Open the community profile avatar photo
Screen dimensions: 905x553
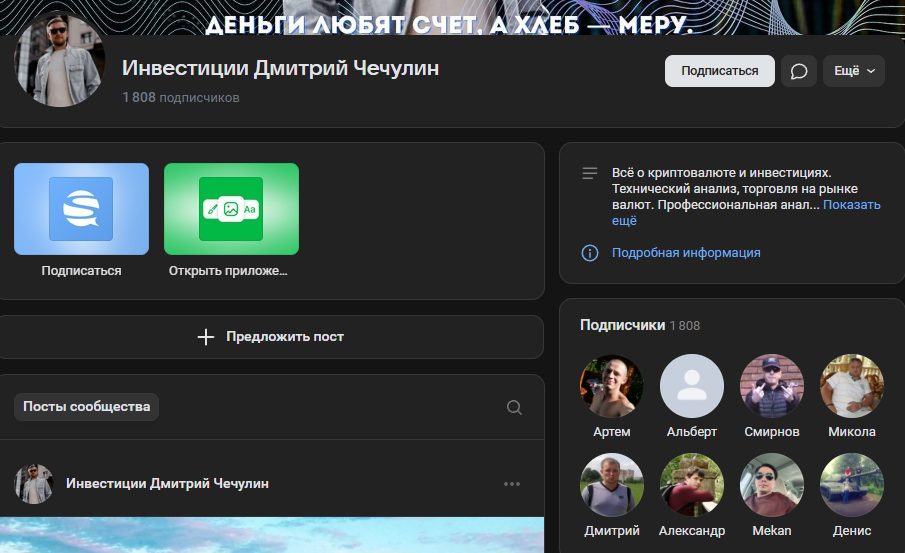pos(58,61)
